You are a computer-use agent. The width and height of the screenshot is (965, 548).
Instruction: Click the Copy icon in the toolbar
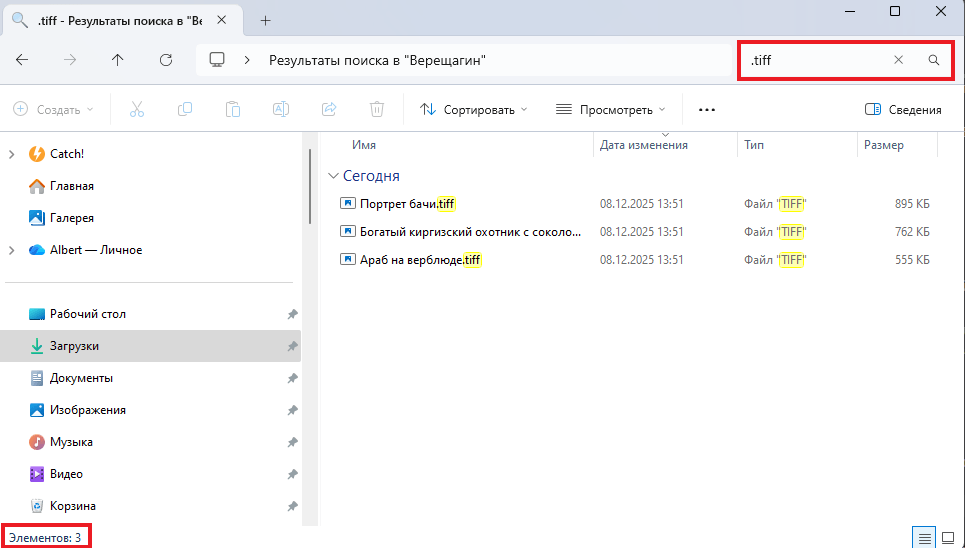(x=185, y=110)
